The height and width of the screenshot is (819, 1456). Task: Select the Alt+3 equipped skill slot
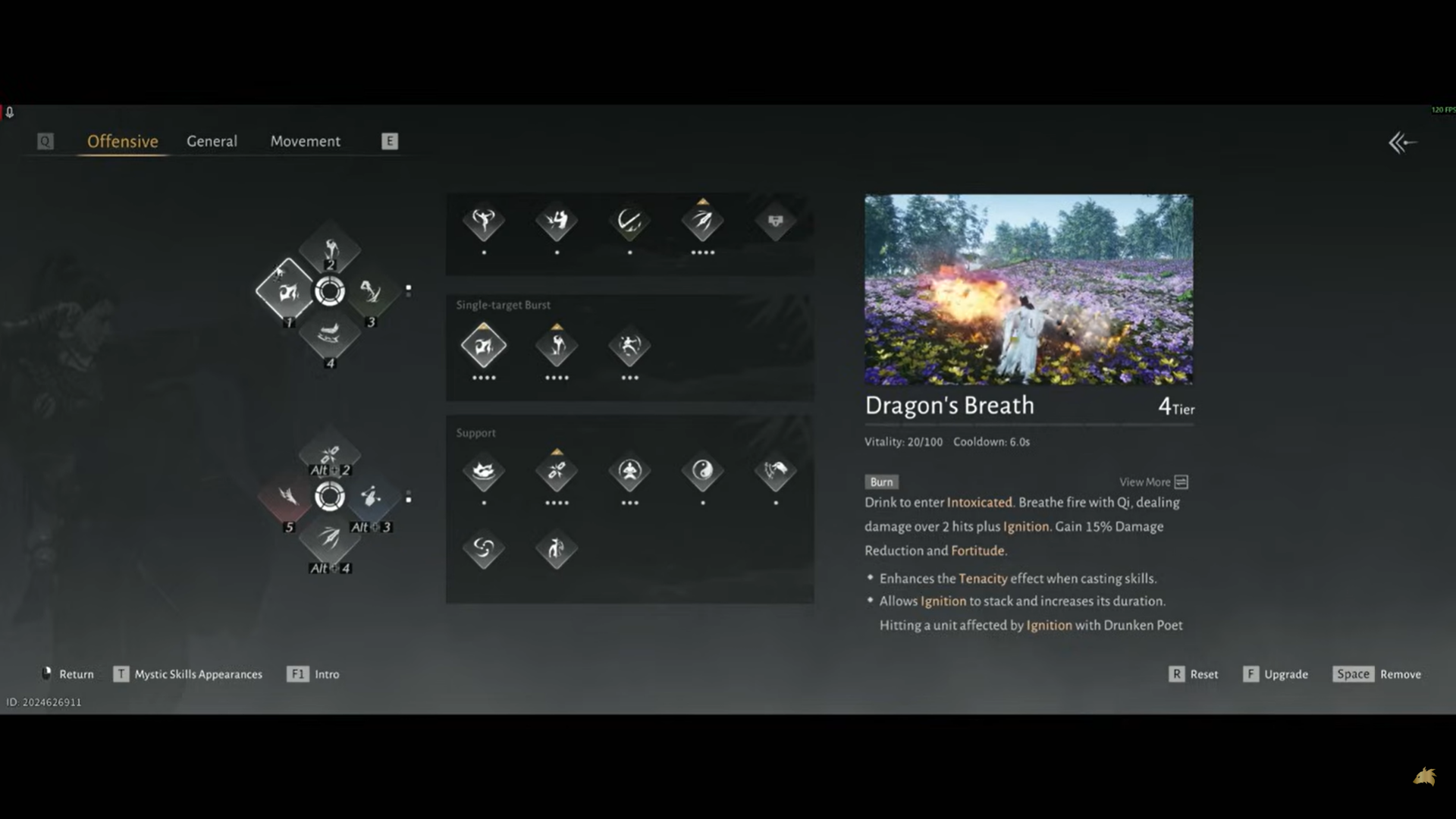click(372, 497)
